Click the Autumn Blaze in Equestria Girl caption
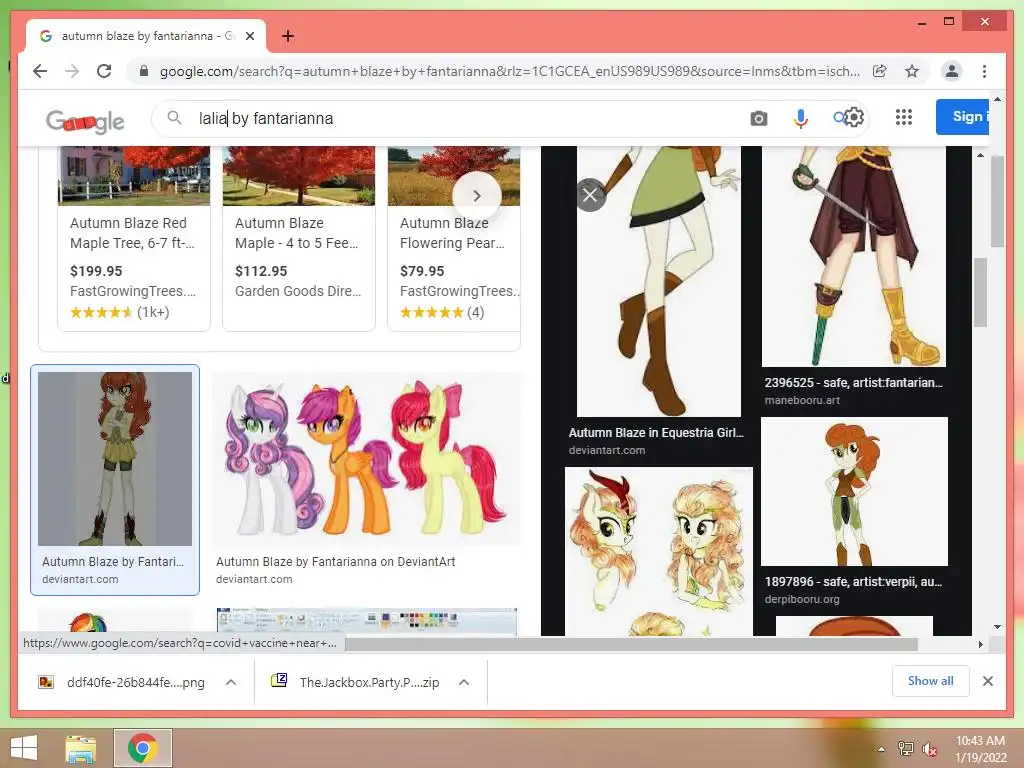The width and height of the screenshot is (1024, 768). tap(656, 432)
